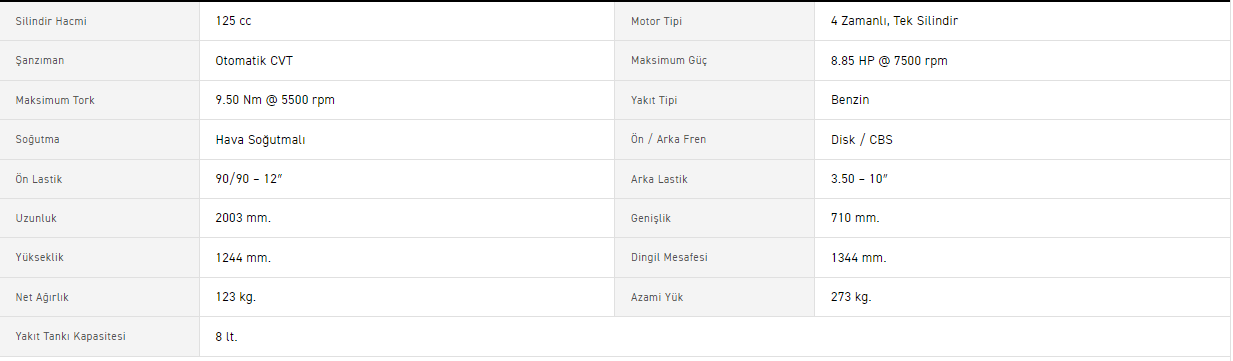Select the 4 Zamanlı, Tek Silindir value

[895, 21]
